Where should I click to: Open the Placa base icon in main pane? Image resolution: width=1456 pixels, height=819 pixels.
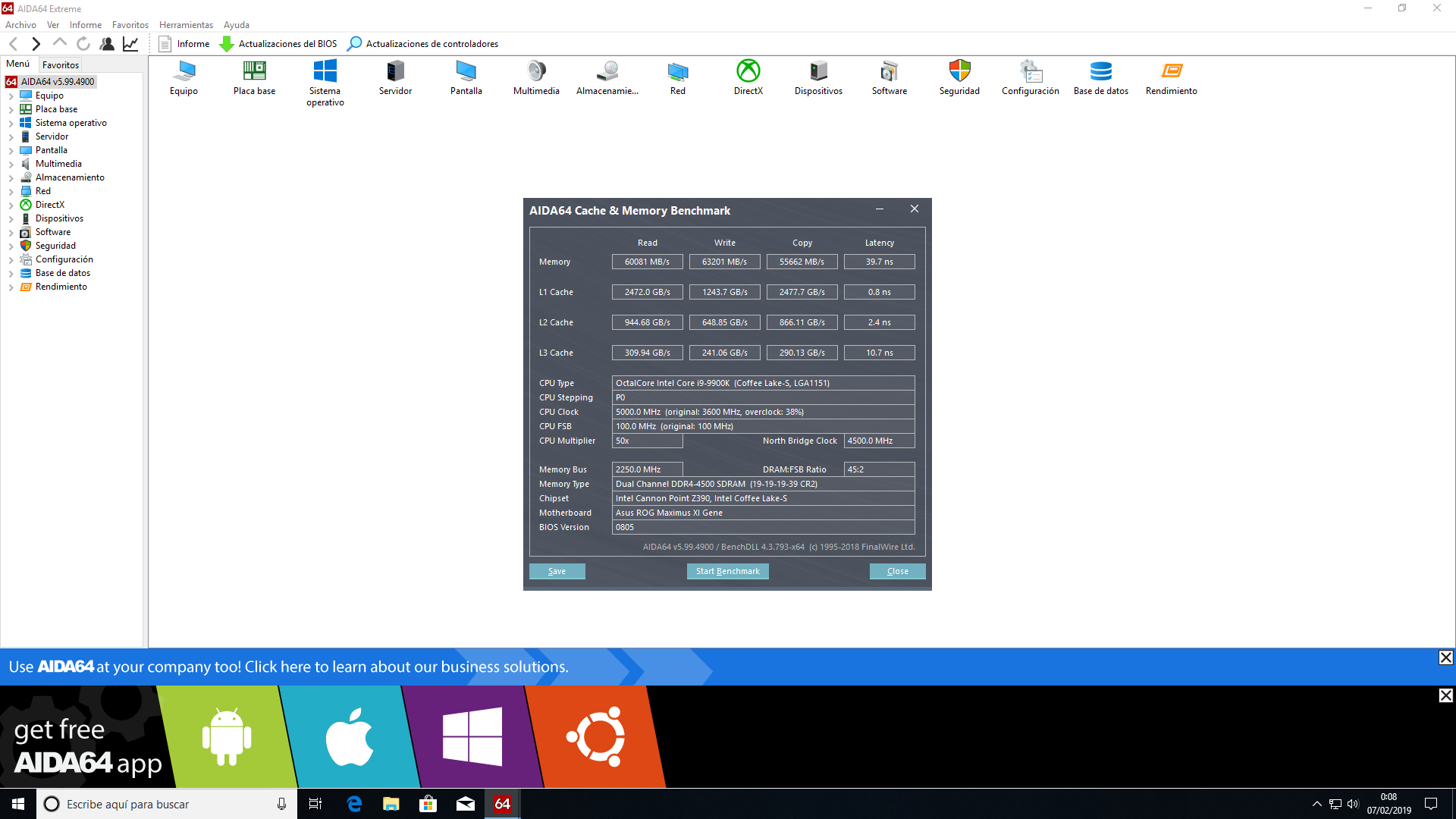pyautogui.click(x=254, y=72)
